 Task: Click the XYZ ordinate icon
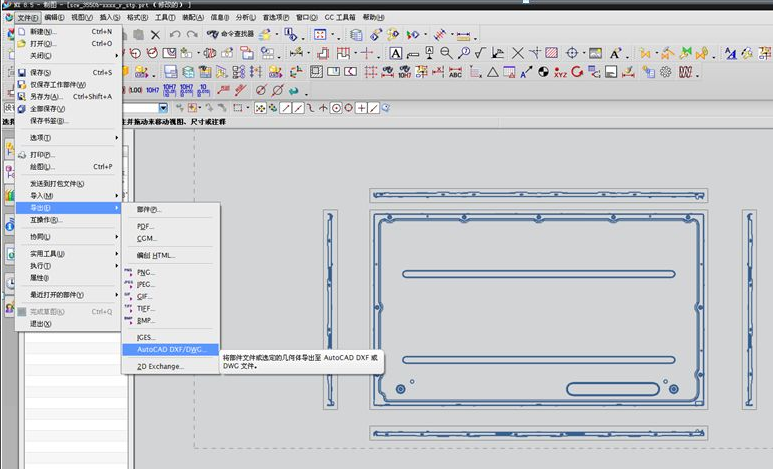[560, 72]
